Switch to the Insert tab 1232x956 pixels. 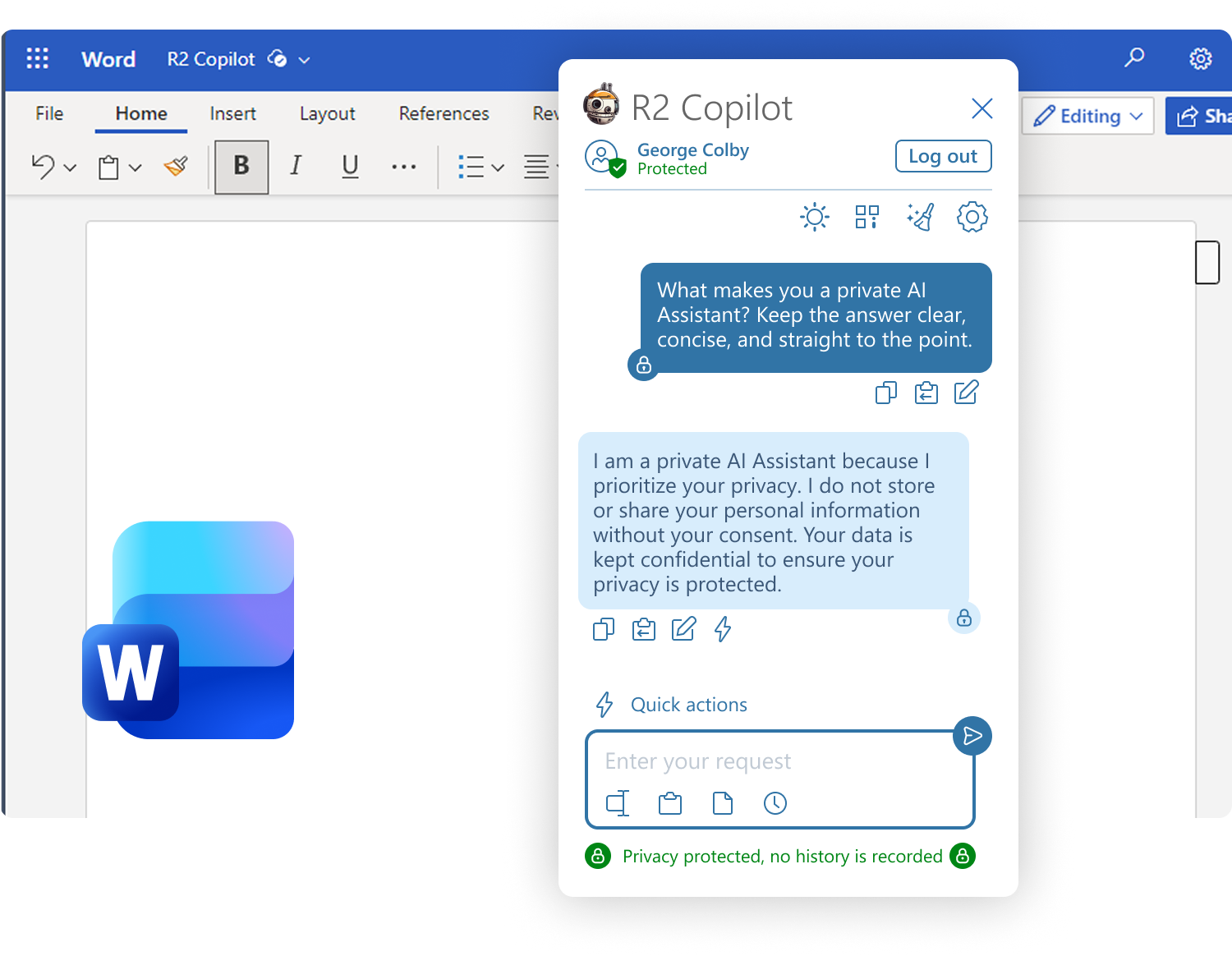tap(232, 113)
